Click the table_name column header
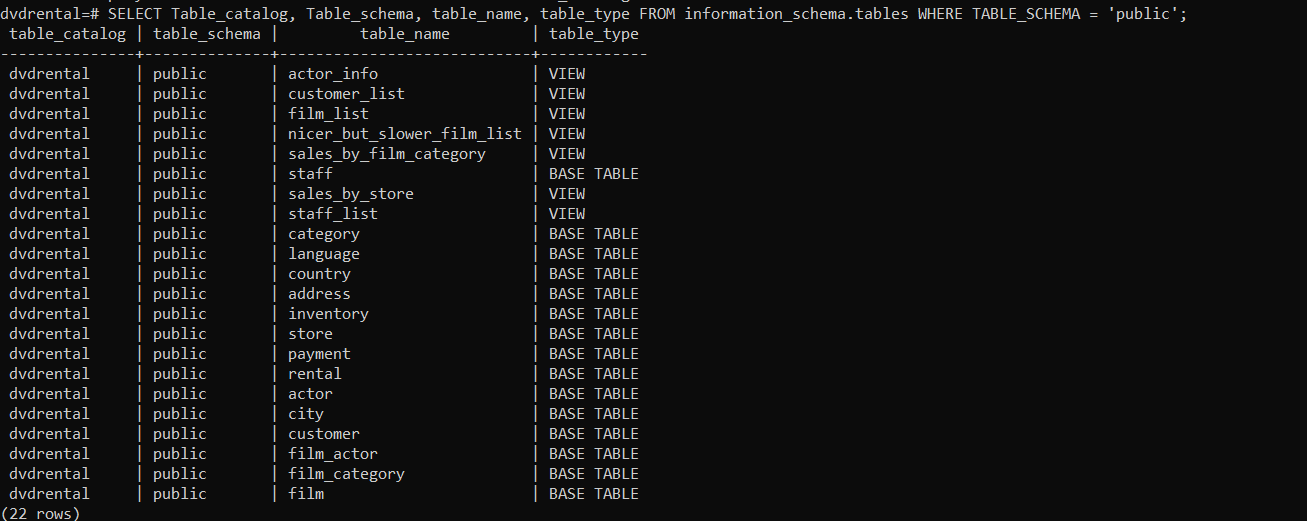 click(405, 34)
